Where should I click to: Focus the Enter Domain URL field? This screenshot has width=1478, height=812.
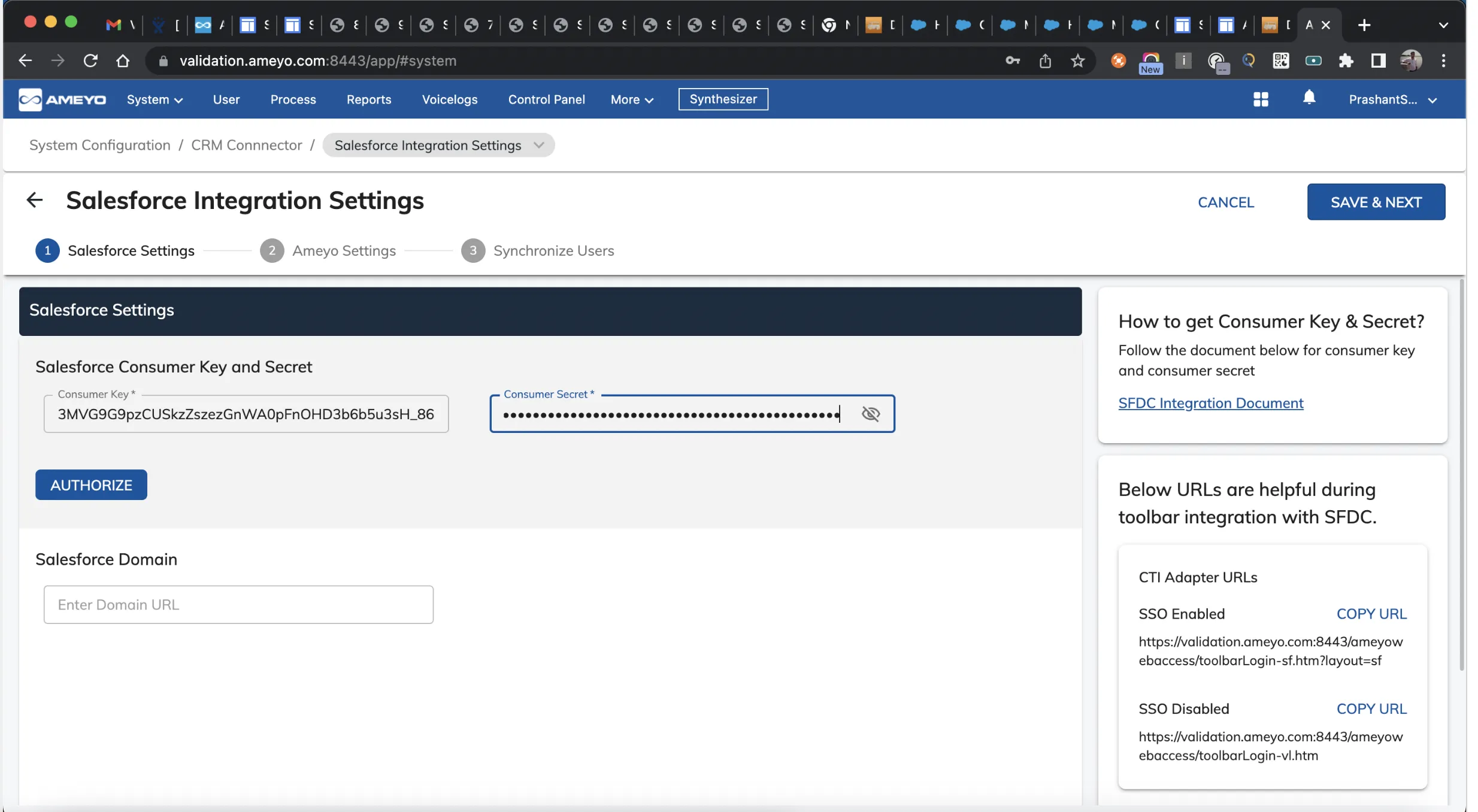pos(238,604)
